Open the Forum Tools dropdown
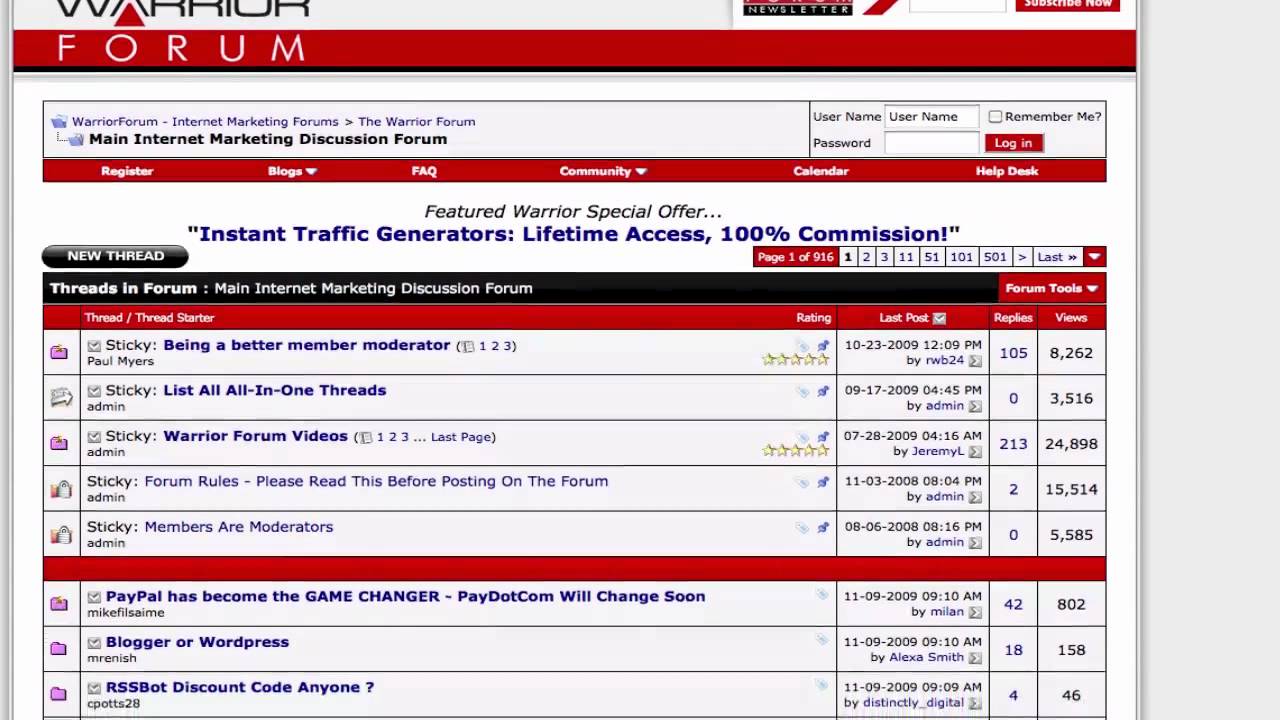 [x=1051, y=288]
